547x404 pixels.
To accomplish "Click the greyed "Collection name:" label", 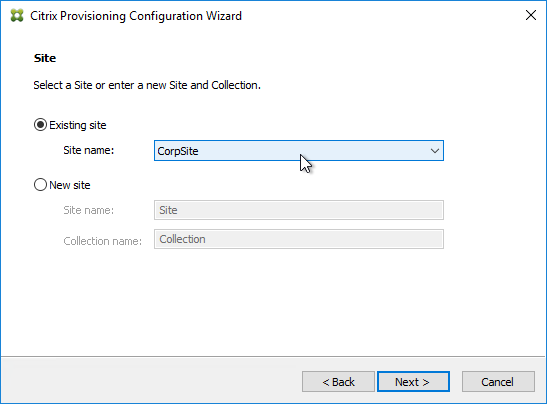I will point(103,241).
